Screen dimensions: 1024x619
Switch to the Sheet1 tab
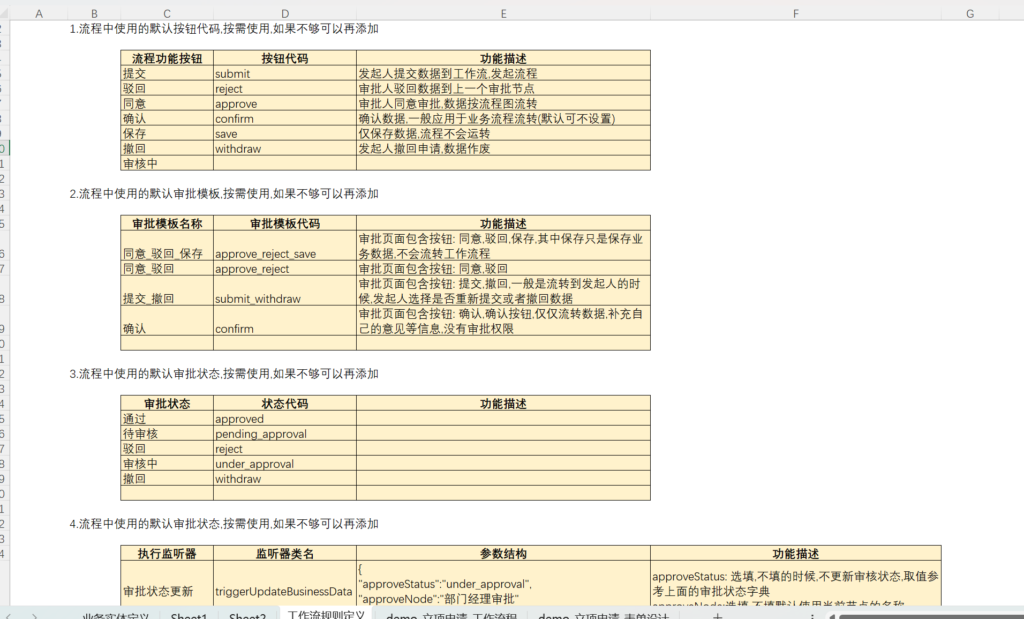189,616
